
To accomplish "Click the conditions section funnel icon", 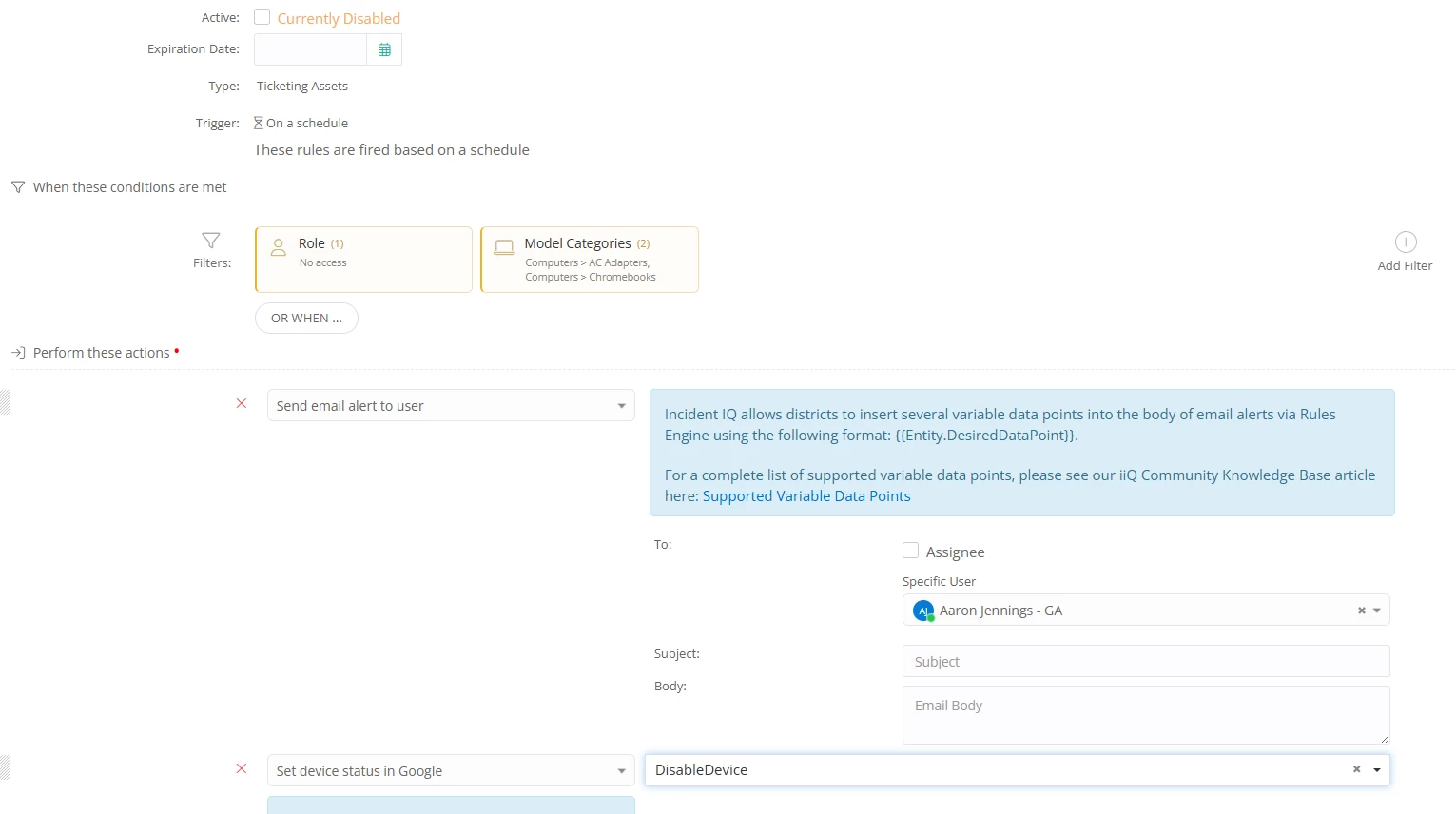I will 18,187.
